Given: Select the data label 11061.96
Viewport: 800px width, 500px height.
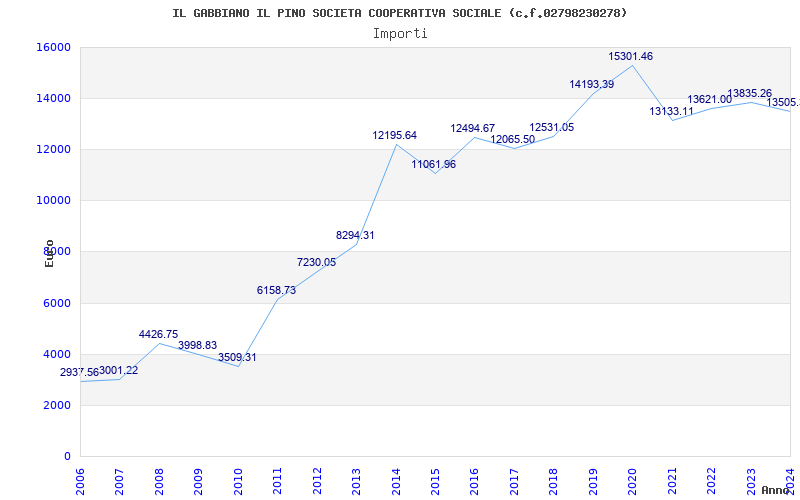Looking at the screenshot, I should pos(434,164).
